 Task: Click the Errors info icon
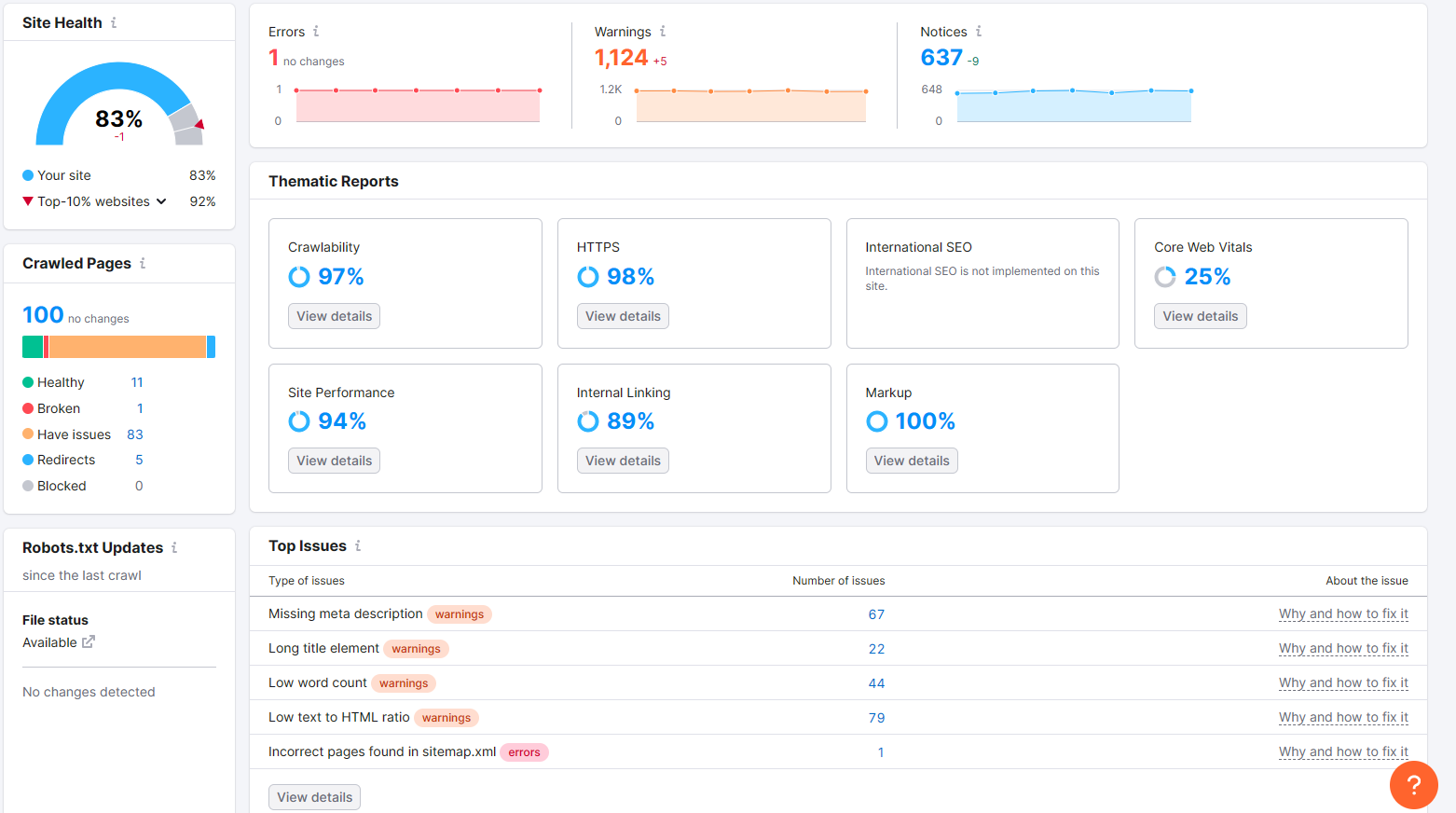pyautogui.click(x=316, y=32)
